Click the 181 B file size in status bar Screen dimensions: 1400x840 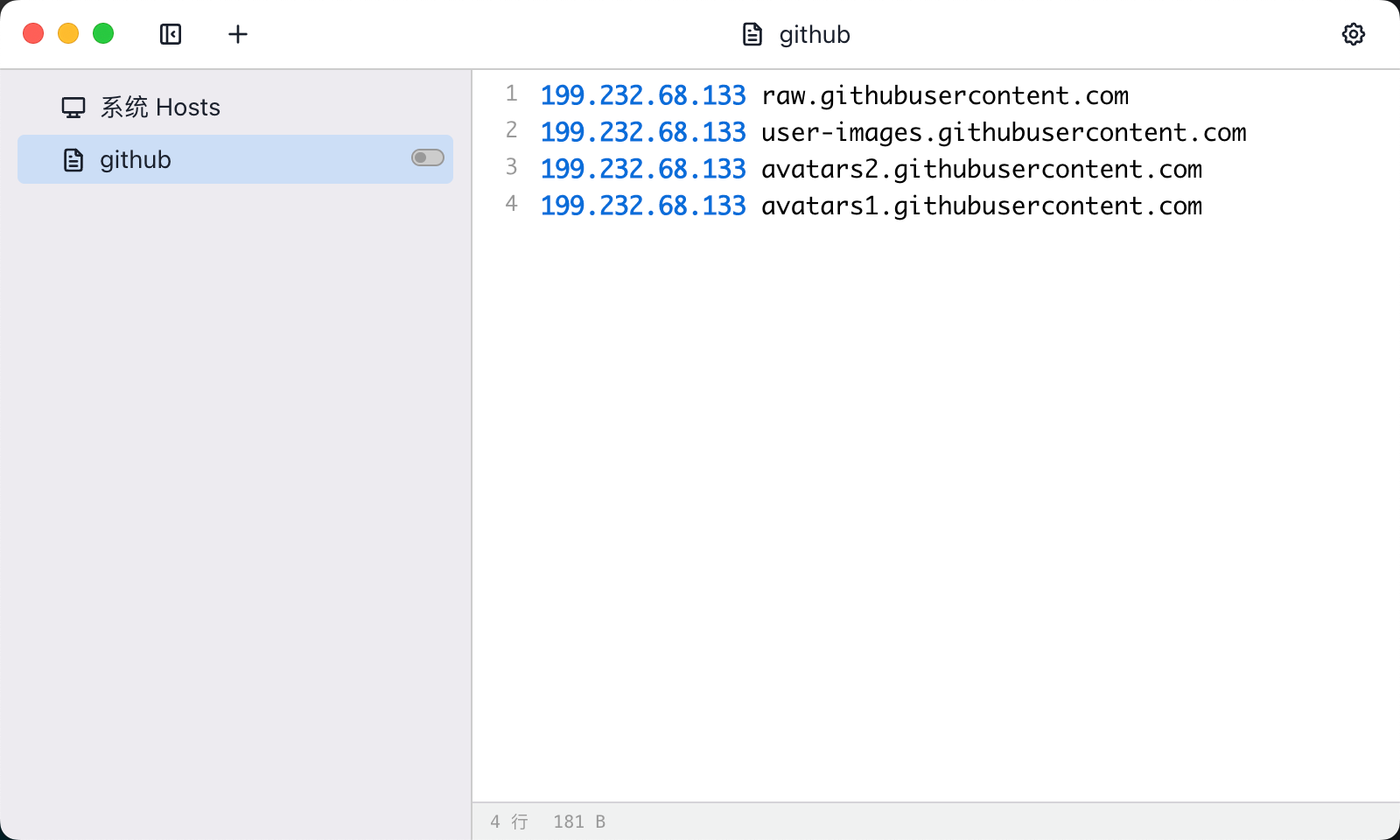[579, 822]
